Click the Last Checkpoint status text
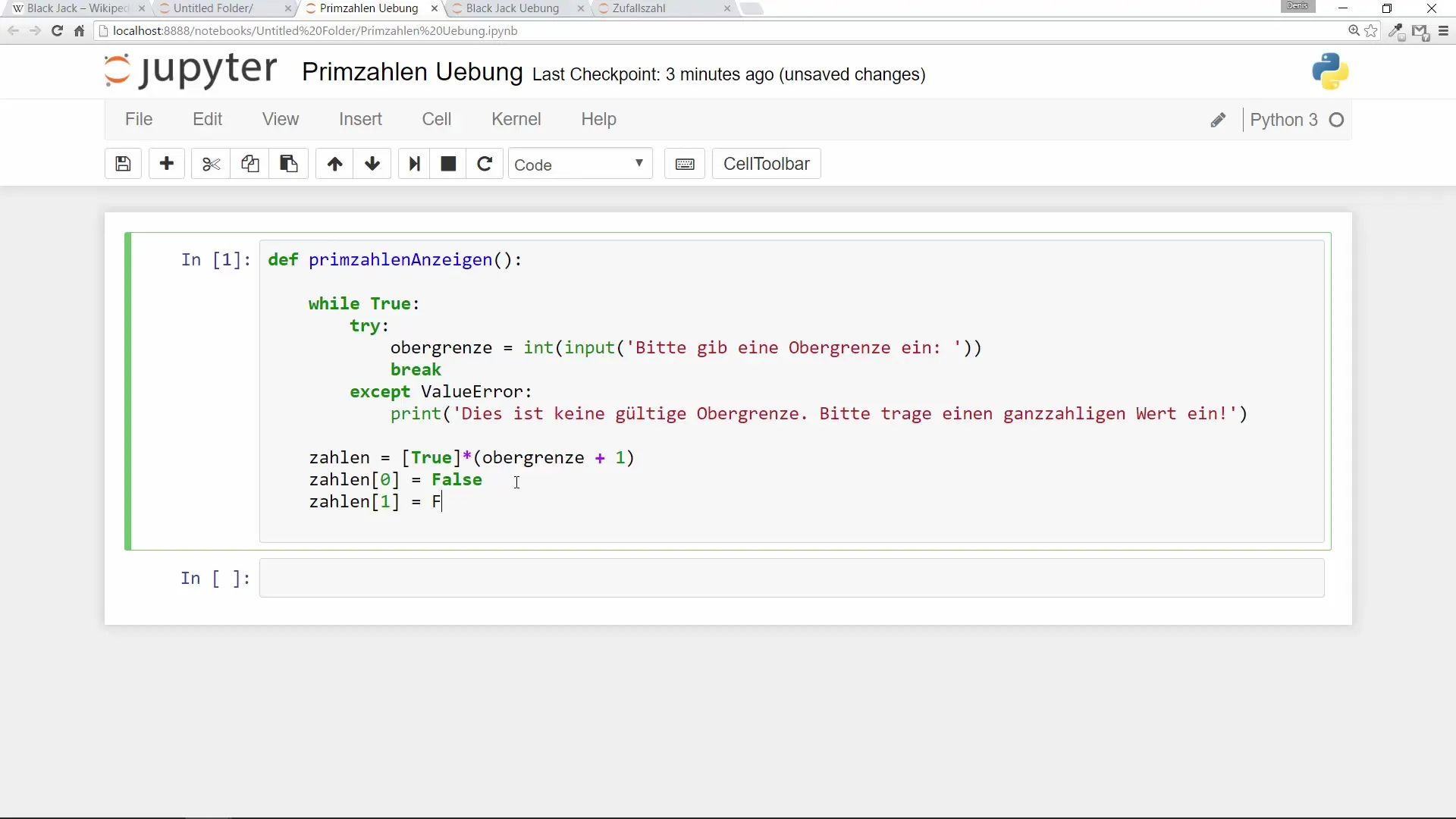 (x=729, y=74)
